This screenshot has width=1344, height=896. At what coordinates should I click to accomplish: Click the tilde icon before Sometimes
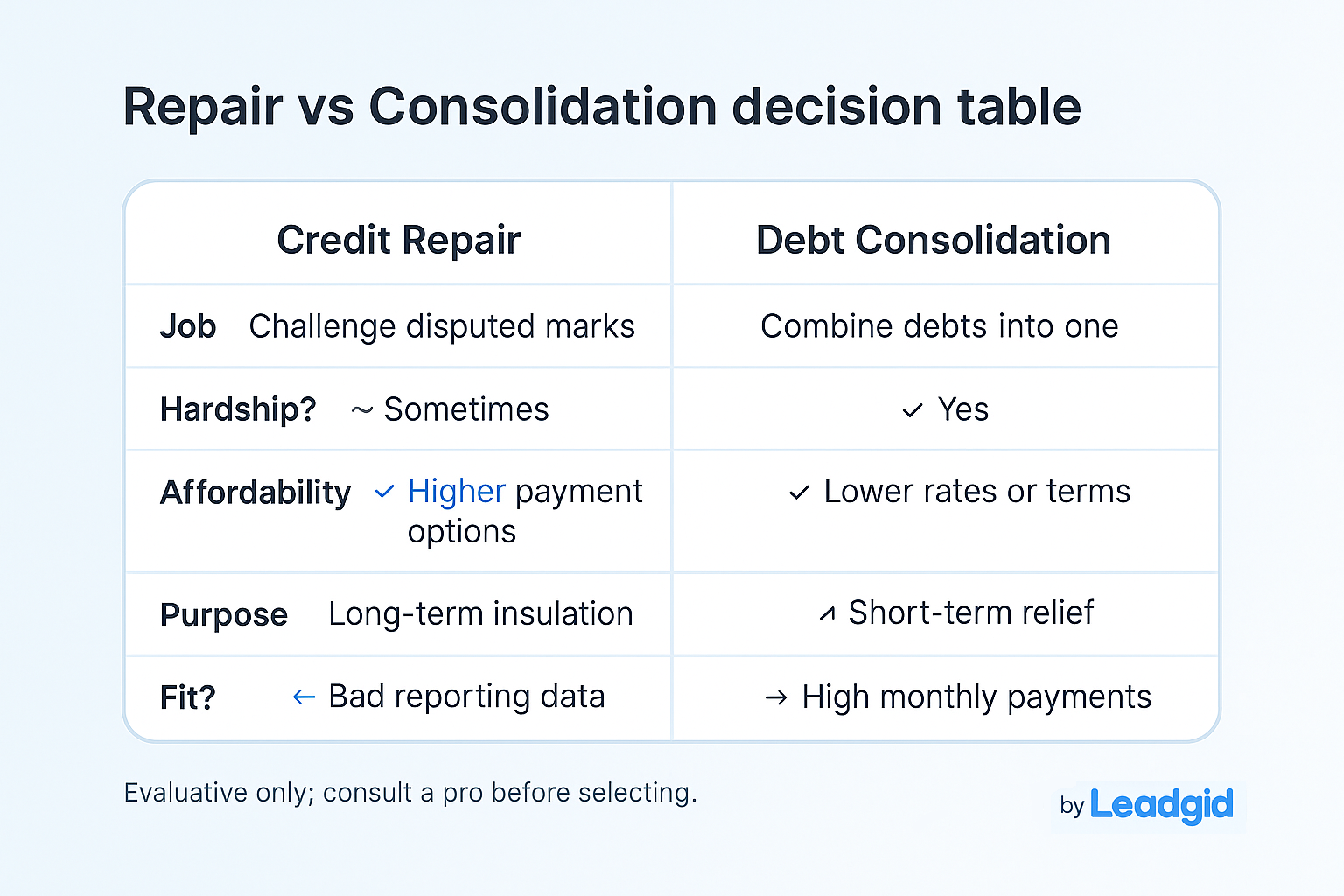pos(361,410)
